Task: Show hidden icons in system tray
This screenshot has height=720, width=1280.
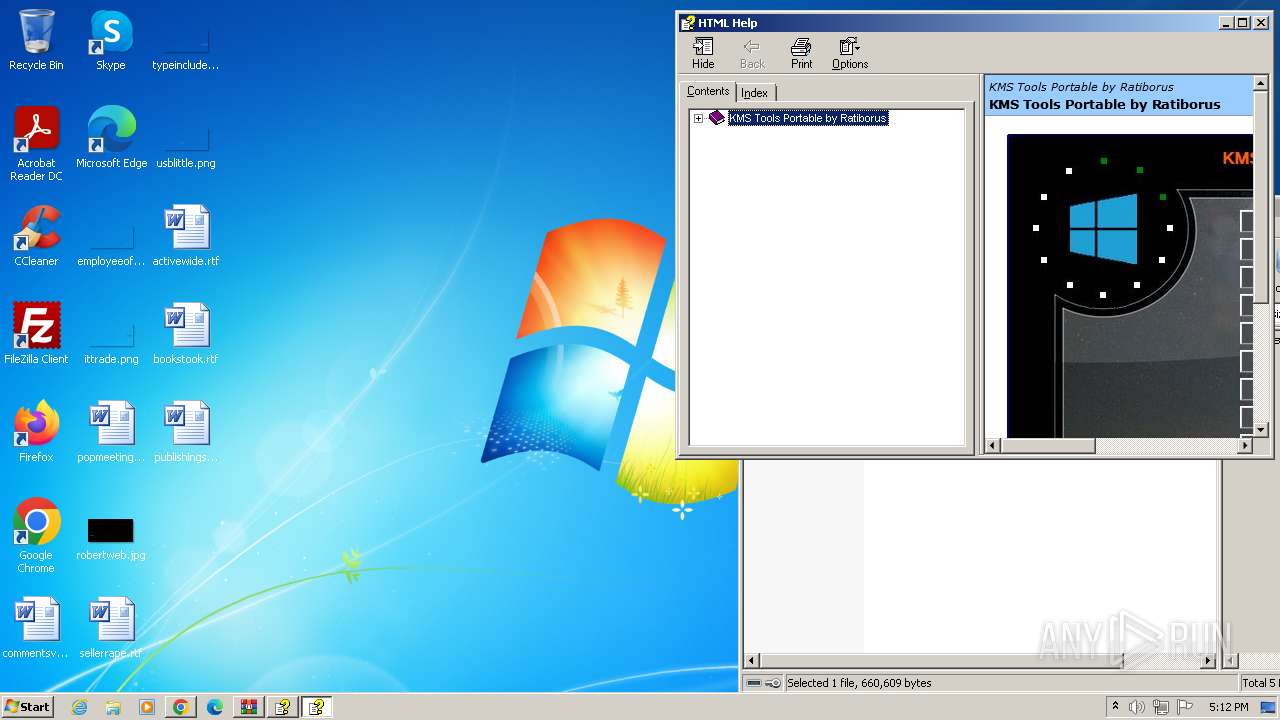Action: 1115,707
